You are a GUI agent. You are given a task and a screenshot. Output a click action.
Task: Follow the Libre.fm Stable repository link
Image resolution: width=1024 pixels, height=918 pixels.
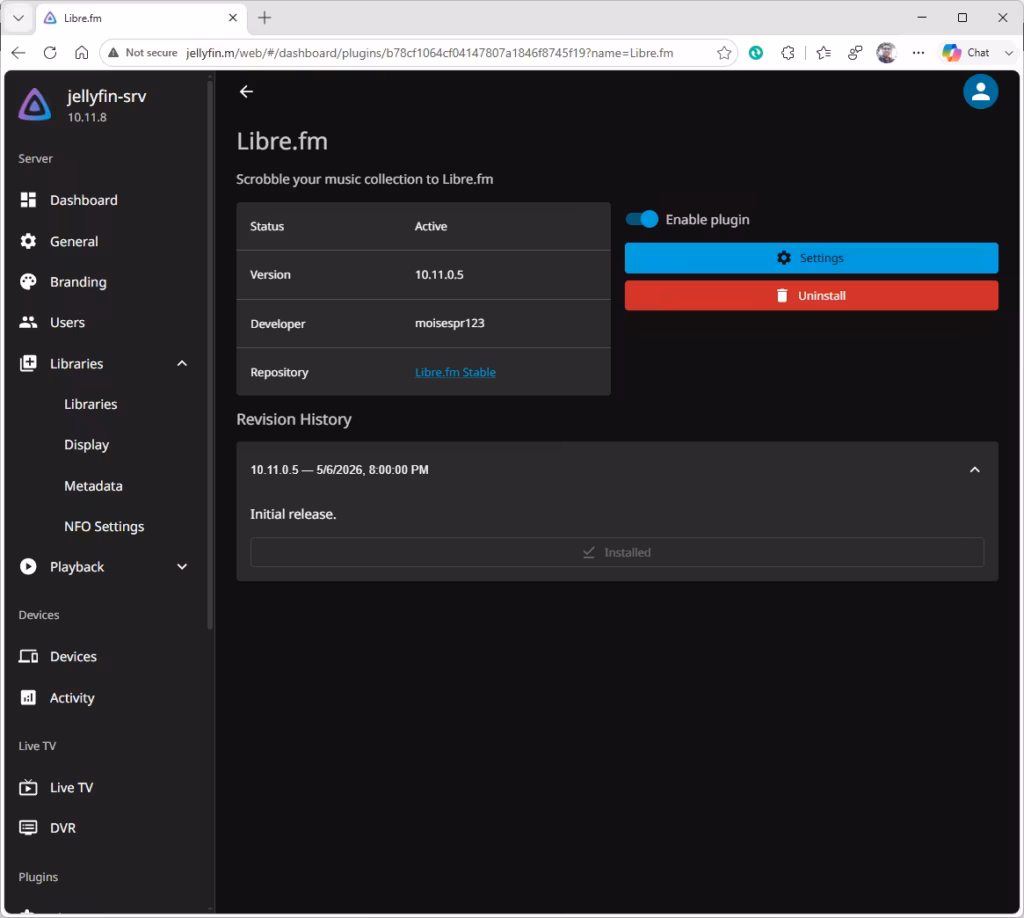(x=455, y=372)
